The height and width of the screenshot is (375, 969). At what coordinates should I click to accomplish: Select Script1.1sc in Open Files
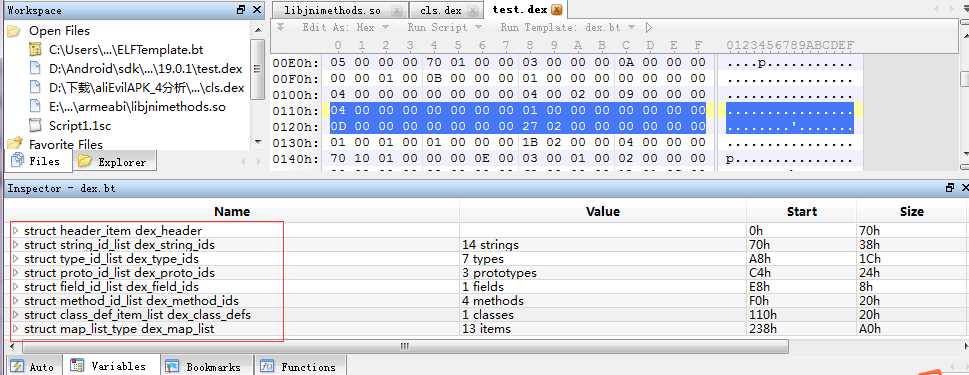pyautogui.click(x=80, y=125)
